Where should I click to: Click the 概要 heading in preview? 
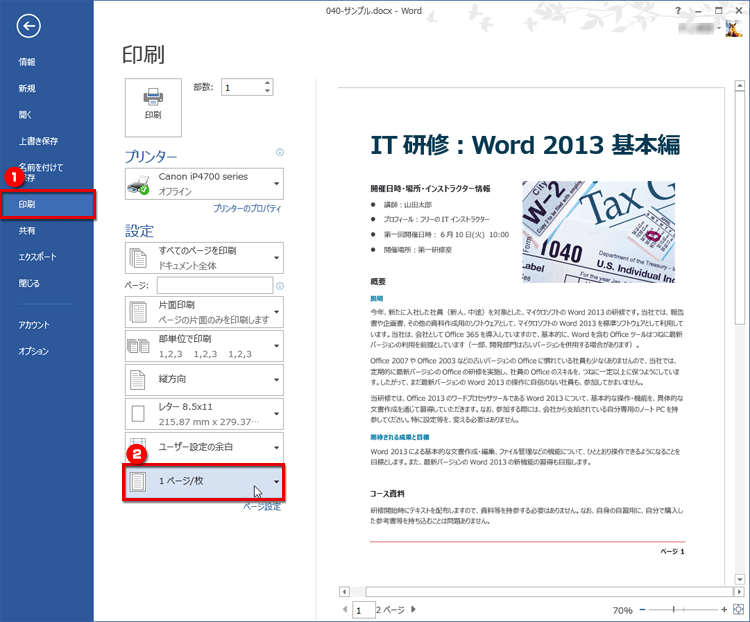378,281
